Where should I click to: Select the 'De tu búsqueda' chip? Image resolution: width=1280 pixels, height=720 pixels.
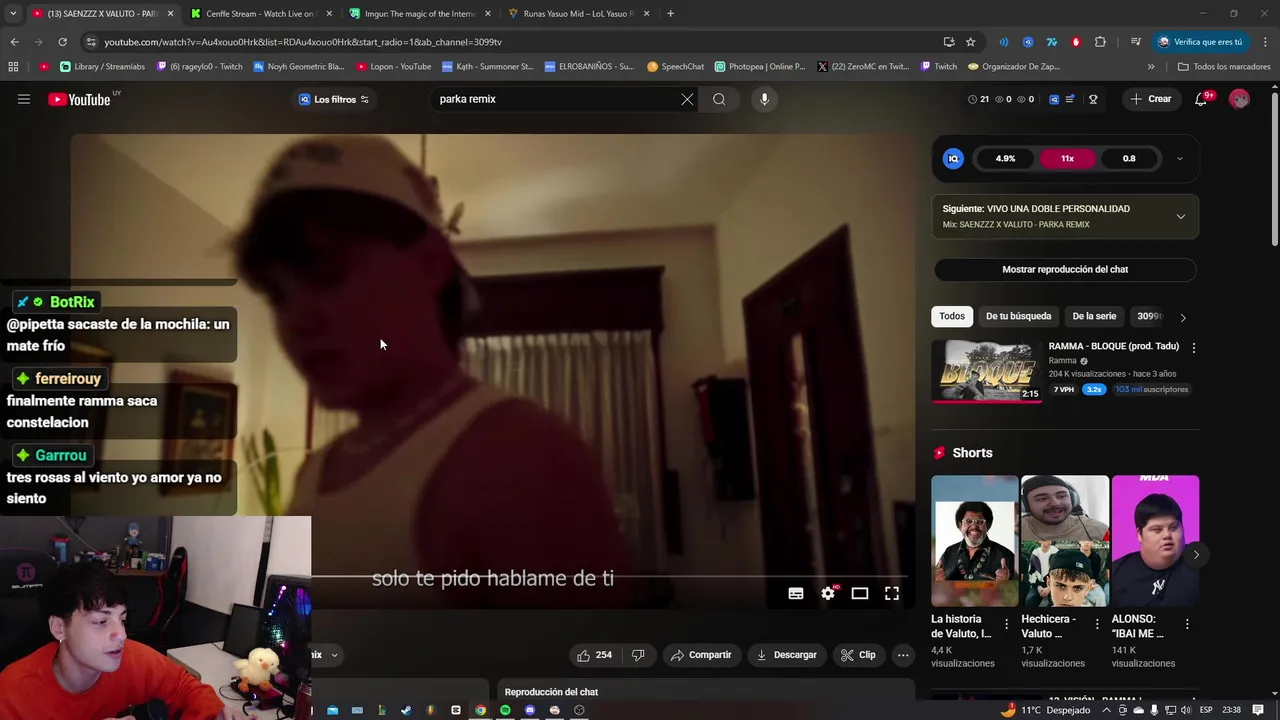click(x=1018, y=316)
